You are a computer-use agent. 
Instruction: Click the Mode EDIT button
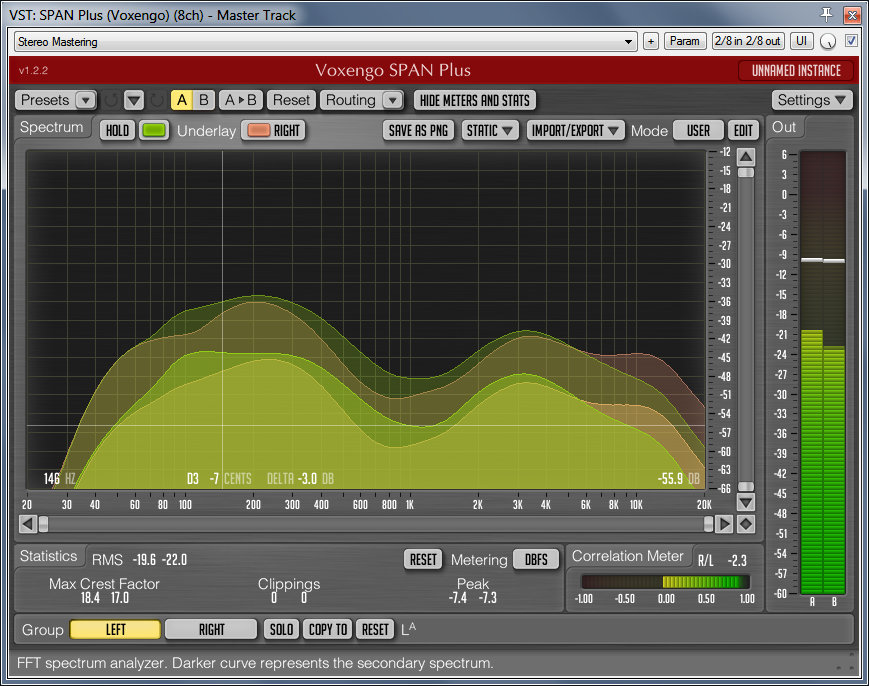[743, 131]
